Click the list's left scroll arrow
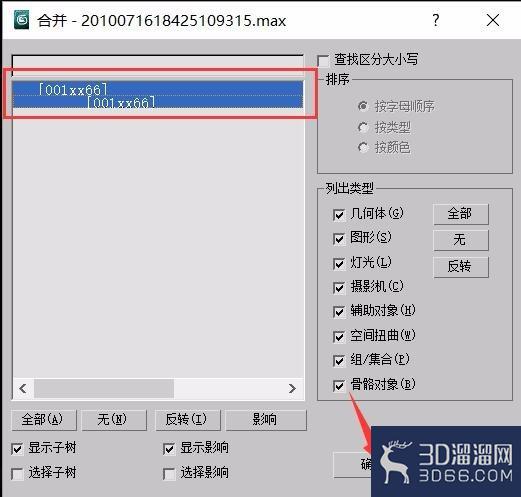The width and height of the screenshot is (521, 497). click(x=23, y=388)
